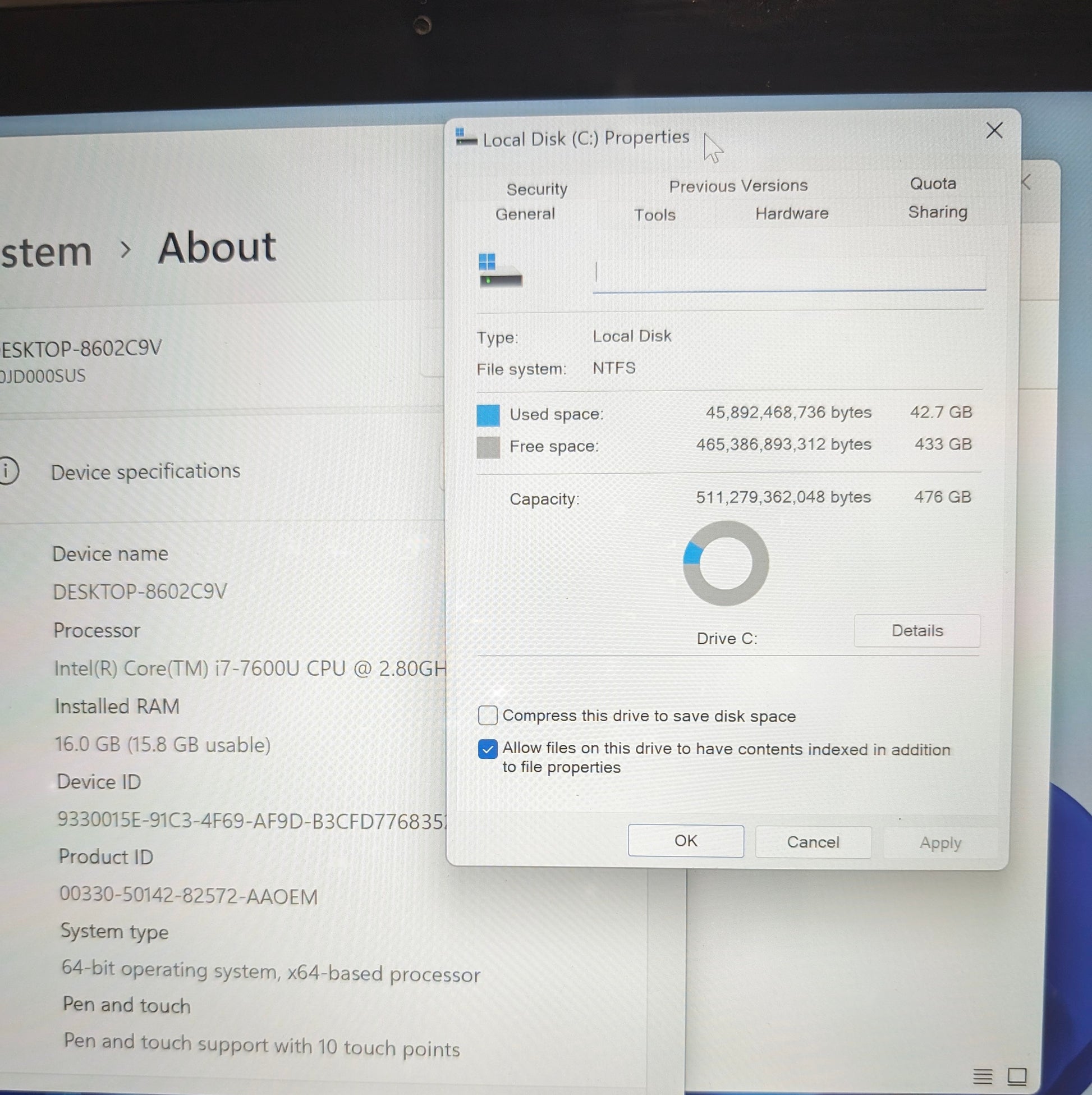Uncheck Allow files to be indexed
This screenshot has height=1095, width=1092.
coord(487,749)
